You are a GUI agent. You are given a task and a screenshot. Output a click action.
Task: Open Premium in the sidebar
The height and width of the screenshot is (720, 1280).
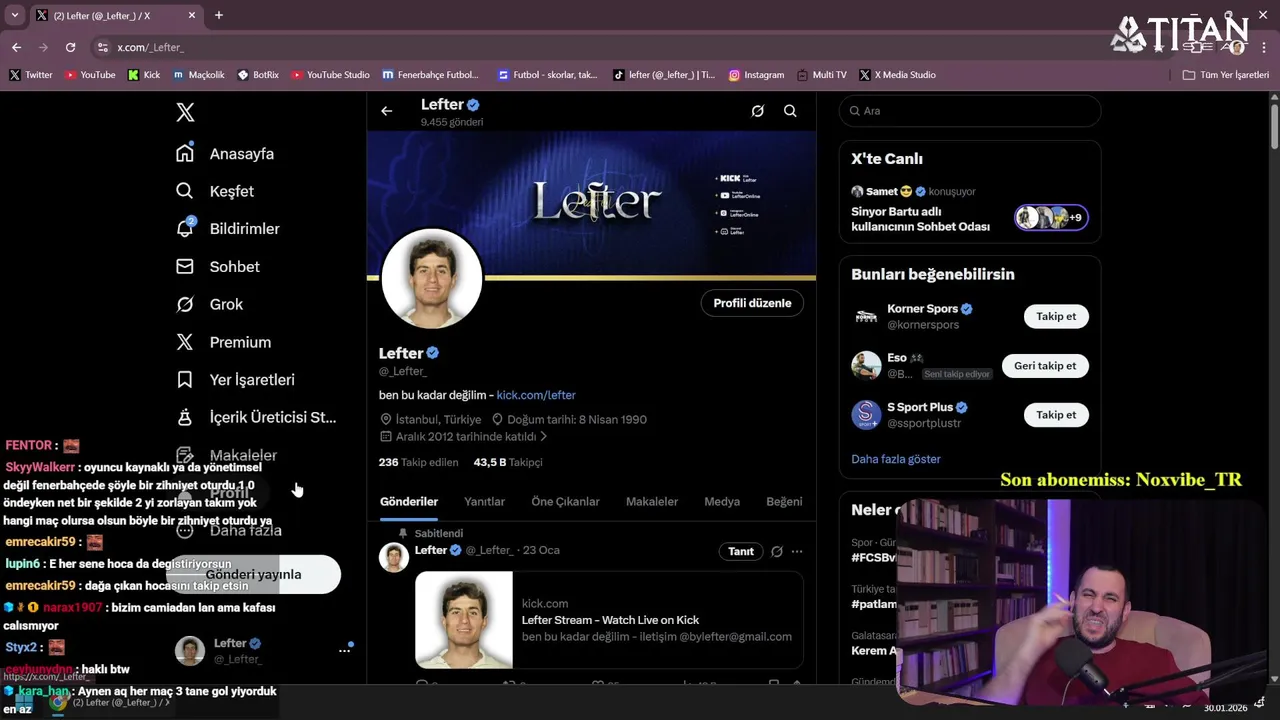(x=224, y=342)
